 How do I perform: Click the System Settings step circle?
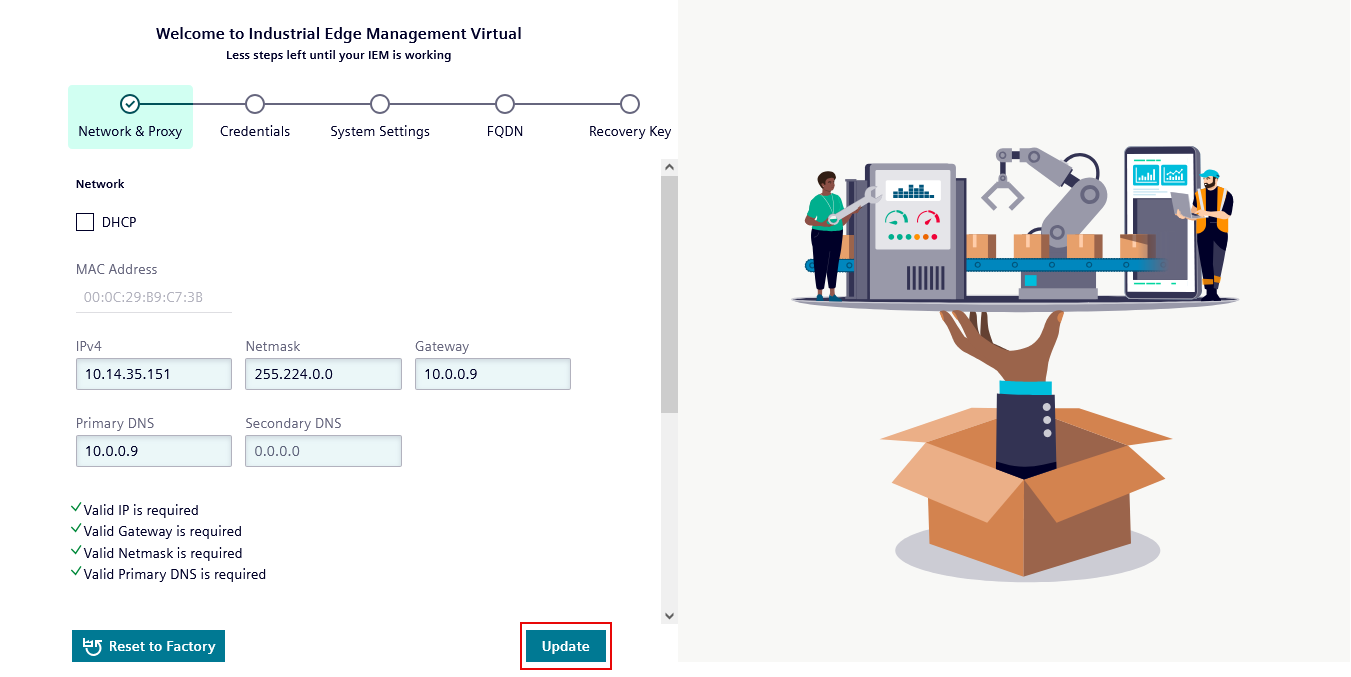[x=380, y=103]
